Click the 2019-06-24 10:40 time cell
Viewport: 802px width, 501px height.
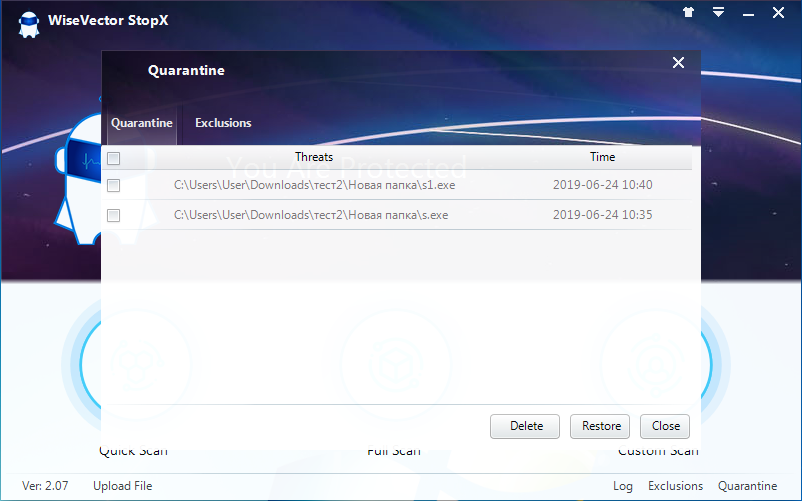603,185
